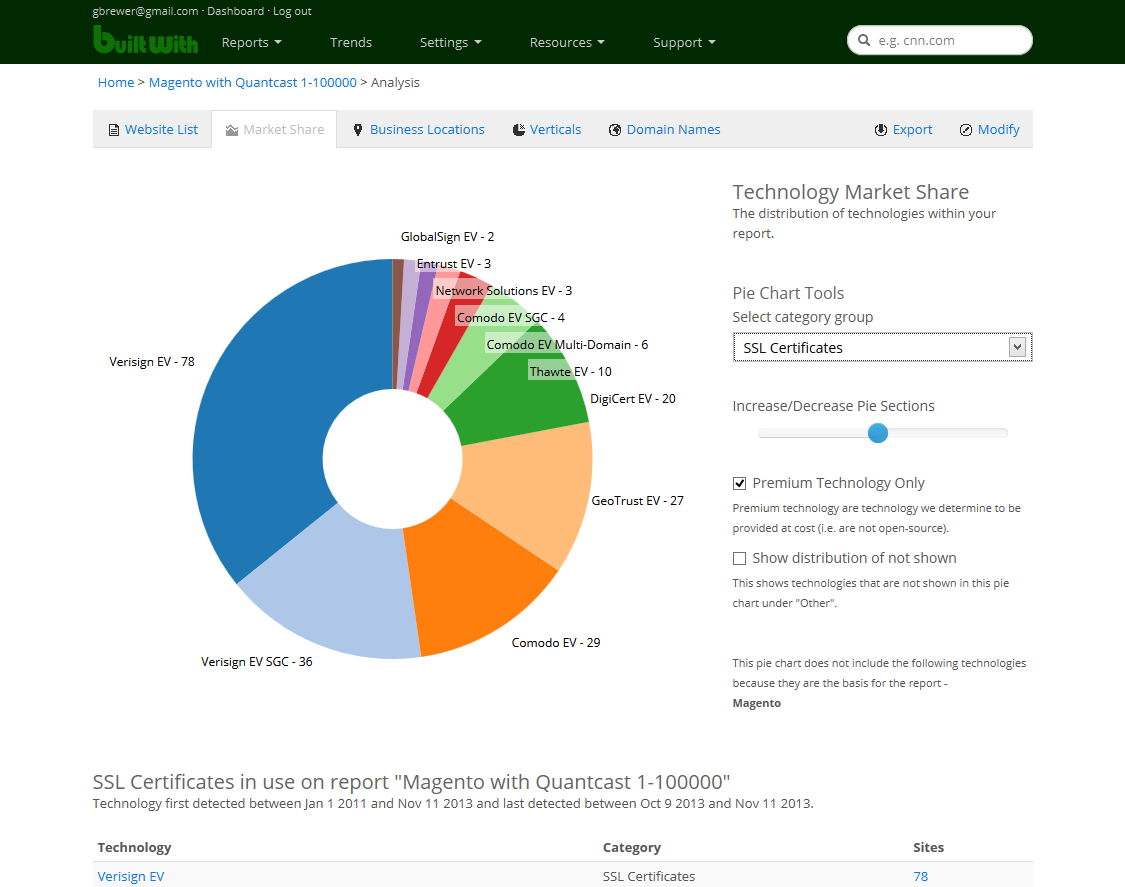Click the pie sections slider handle
Viewport: 1125px width, 887px height.
click(877, 433)
